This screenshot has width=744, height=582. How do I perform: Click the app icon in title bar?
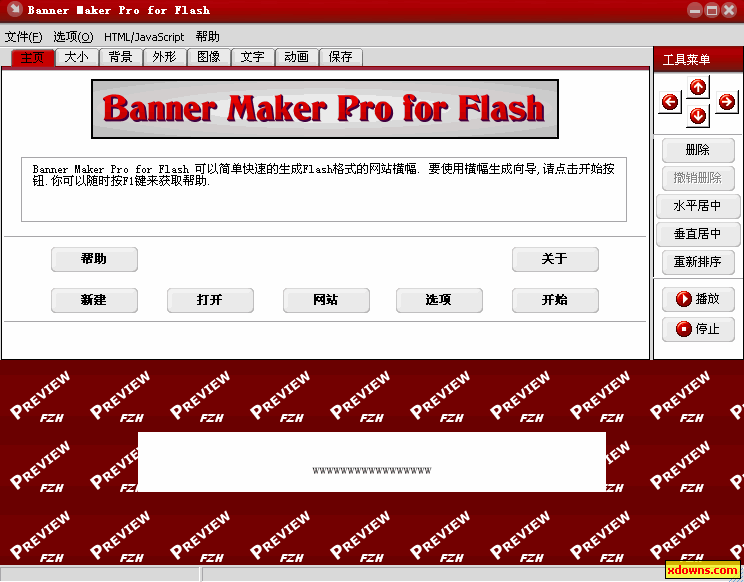tap(15, 9)
